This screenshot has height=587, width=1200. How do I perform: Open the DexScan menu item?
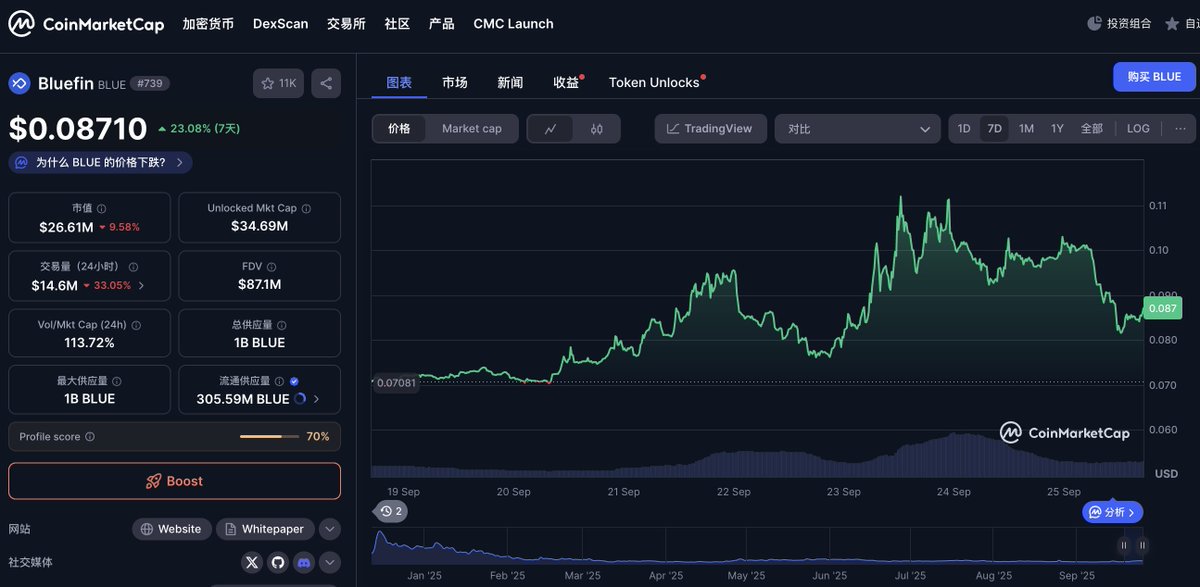280,24
